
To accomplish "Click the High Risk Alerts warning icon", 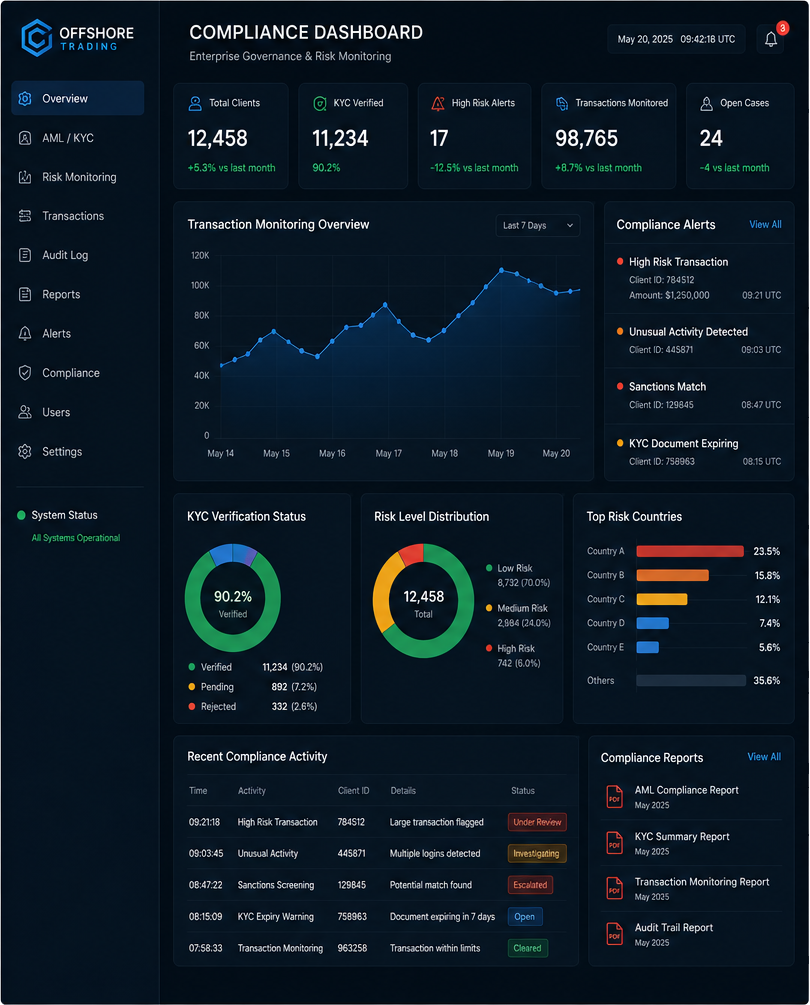I will [x=438, y=103].
